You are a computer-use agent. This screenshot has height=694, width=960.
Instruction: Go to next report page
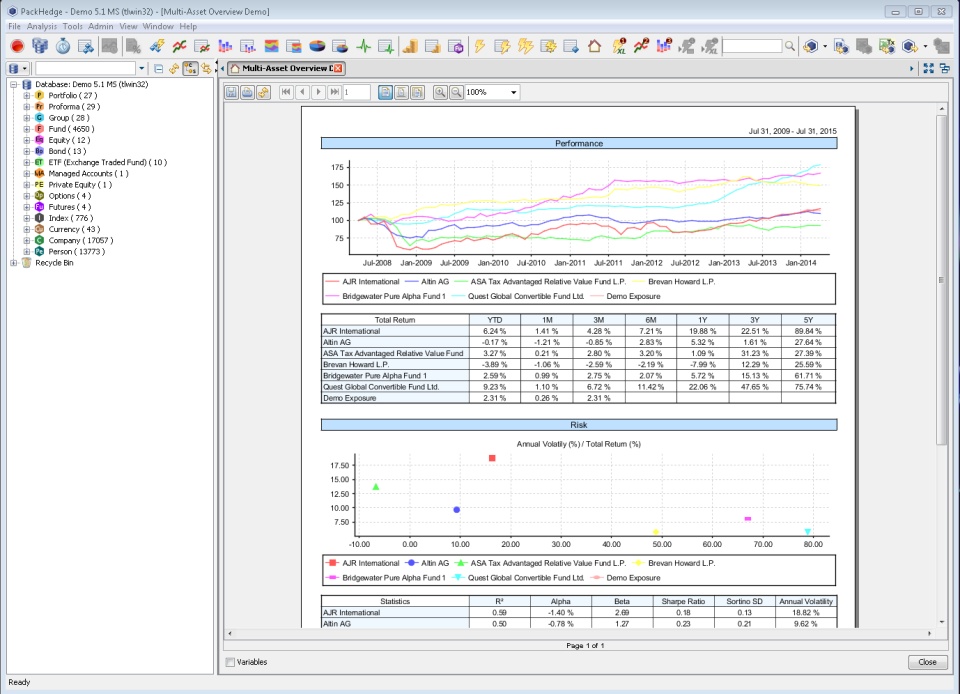(x=318, y=92)
